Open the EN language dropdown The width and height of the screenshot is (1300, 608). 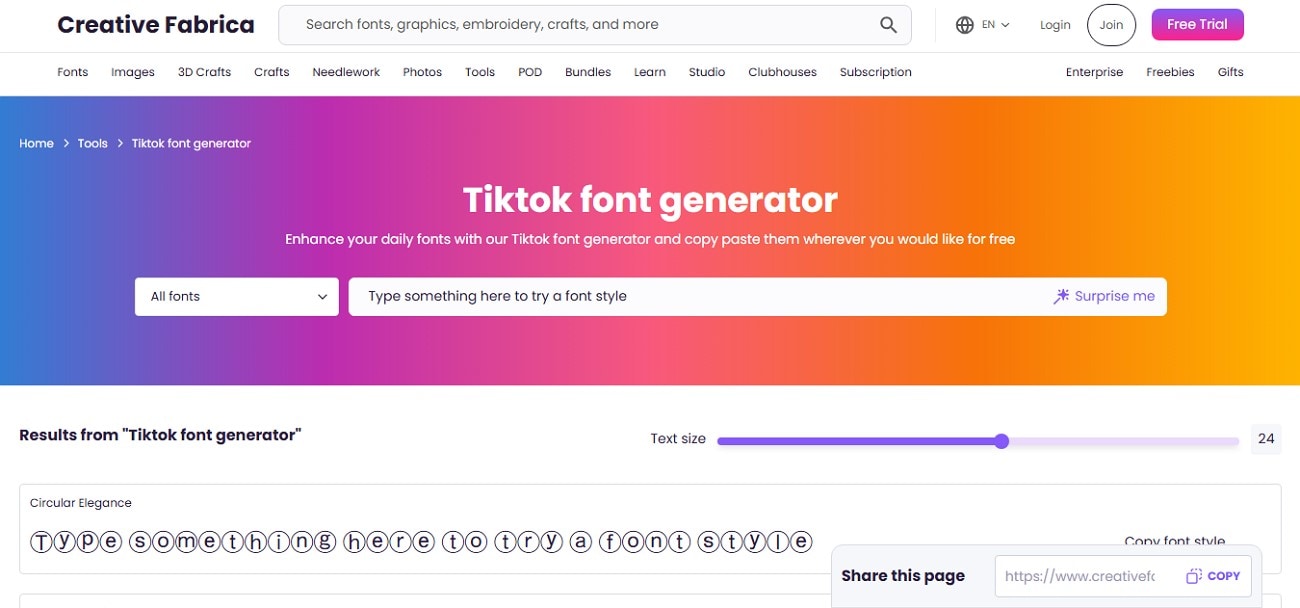coord(996,25)
